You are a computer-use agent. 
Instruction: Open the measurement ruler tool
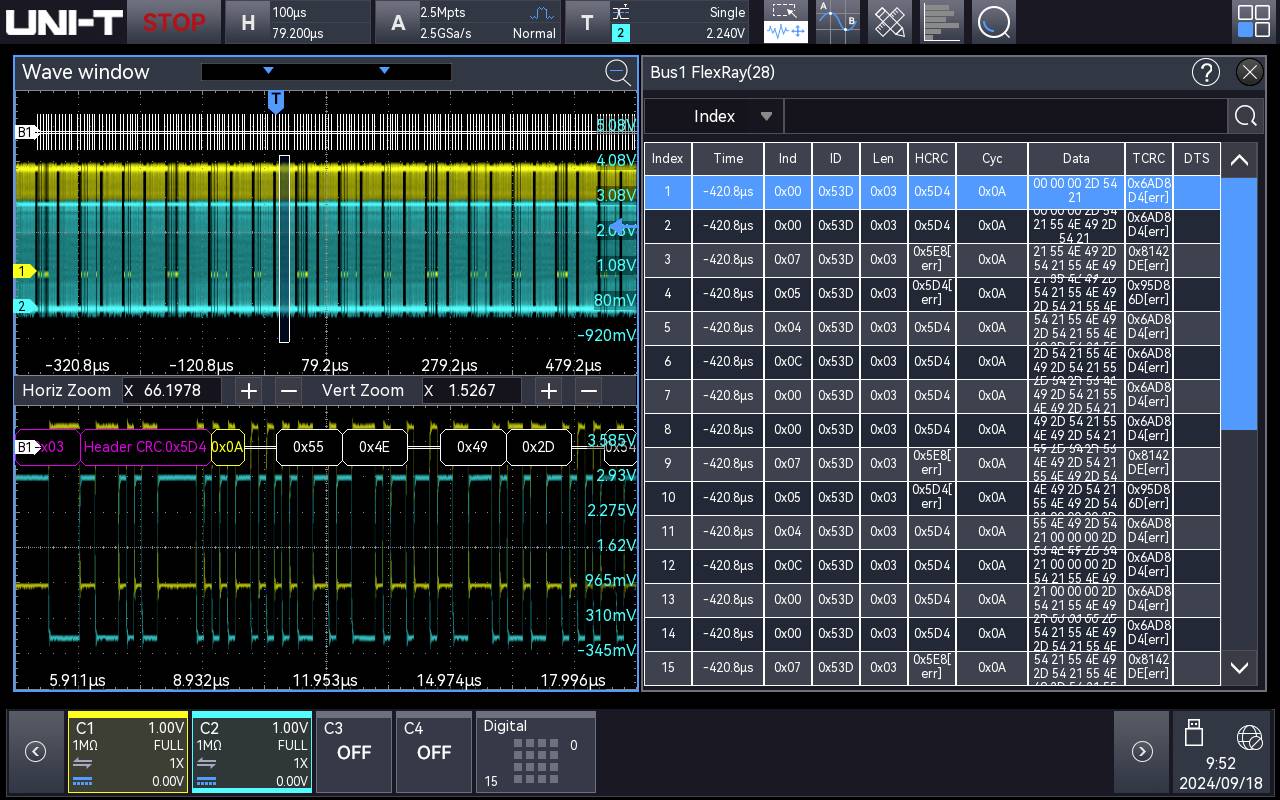889,22
